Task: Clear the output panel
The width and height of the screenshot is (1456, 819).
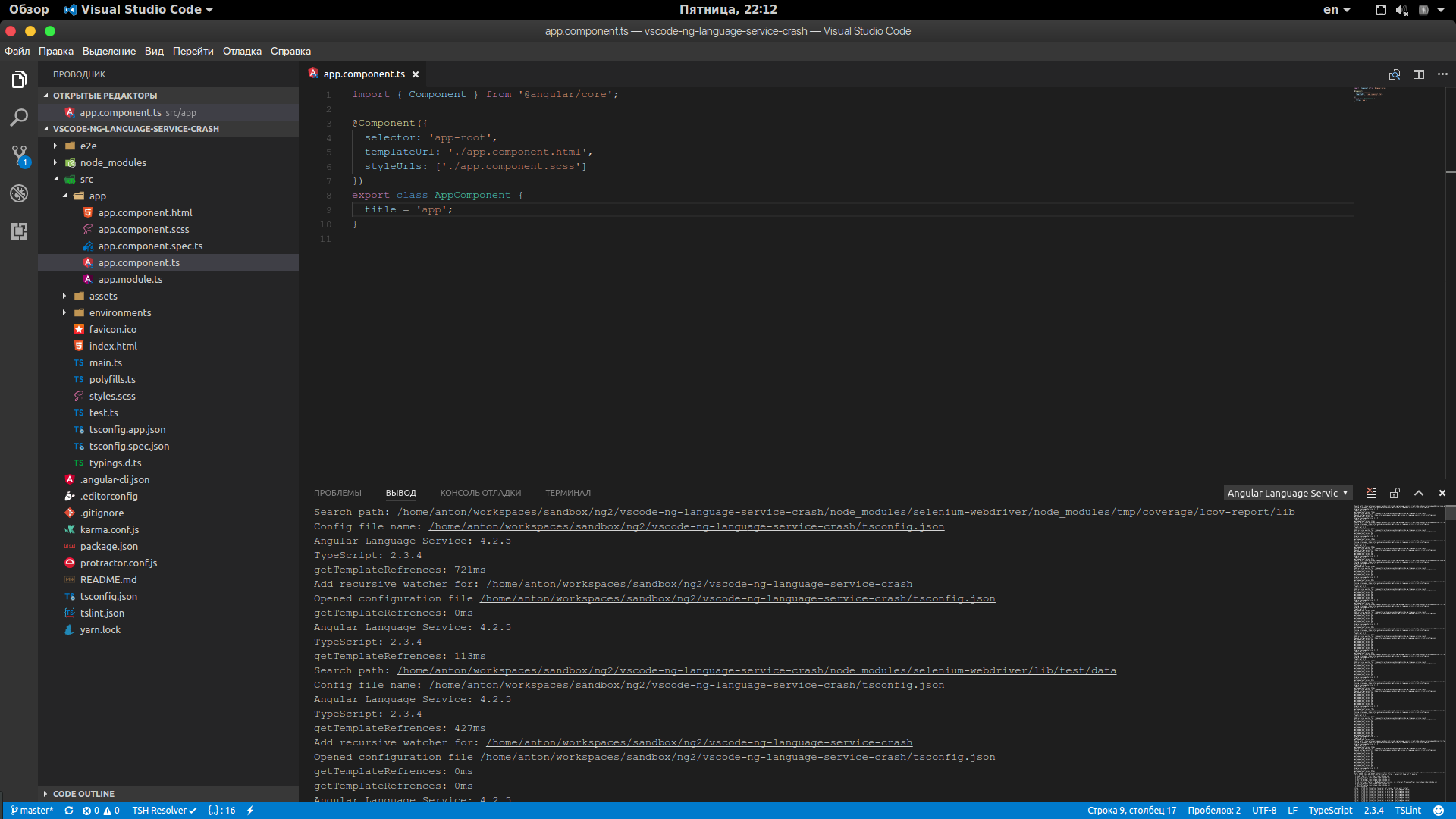Action: pyautogui.click(x=1371, y=493)
